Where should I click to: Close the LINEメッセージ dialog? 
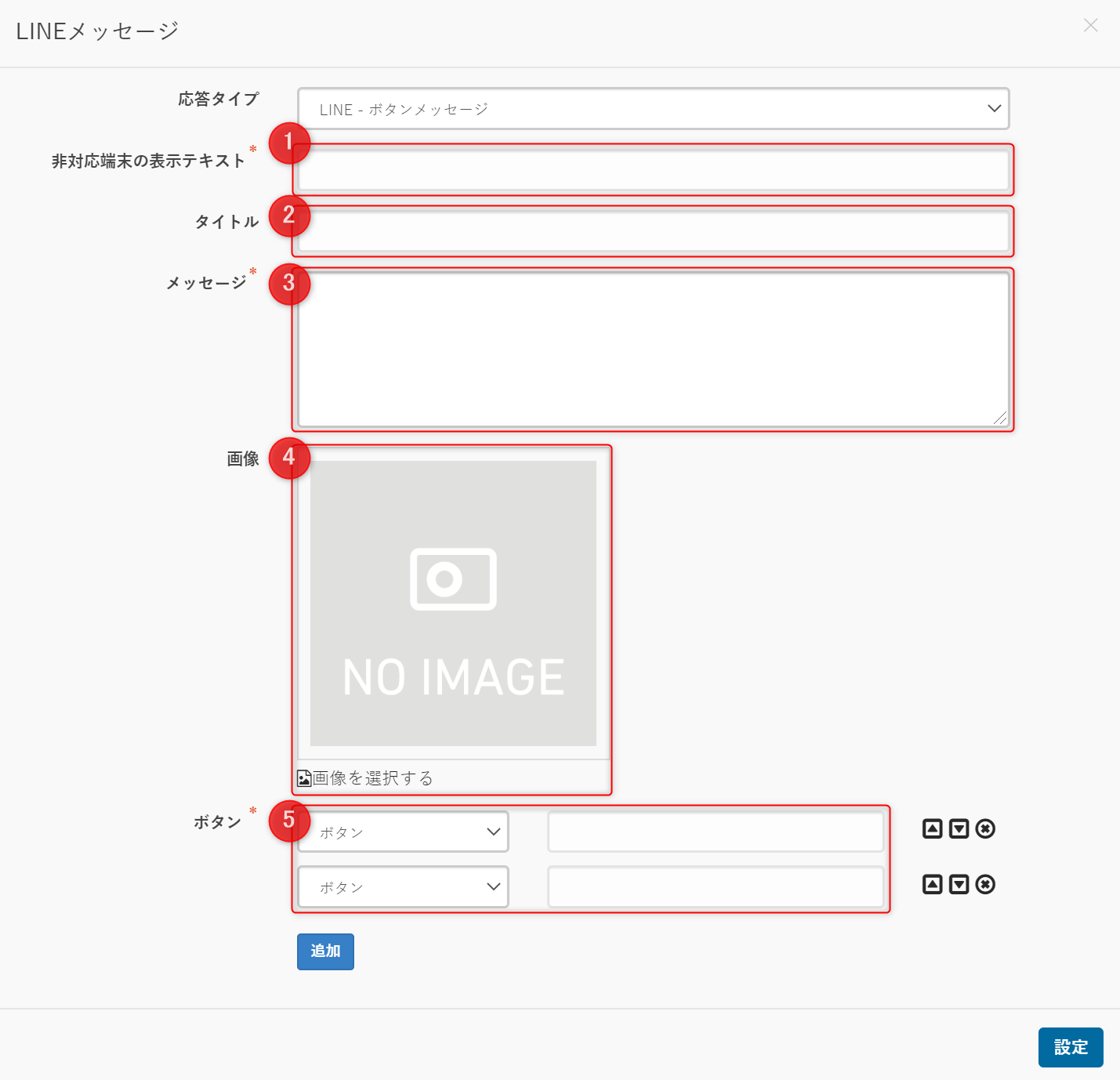[x=1090, y=26]
